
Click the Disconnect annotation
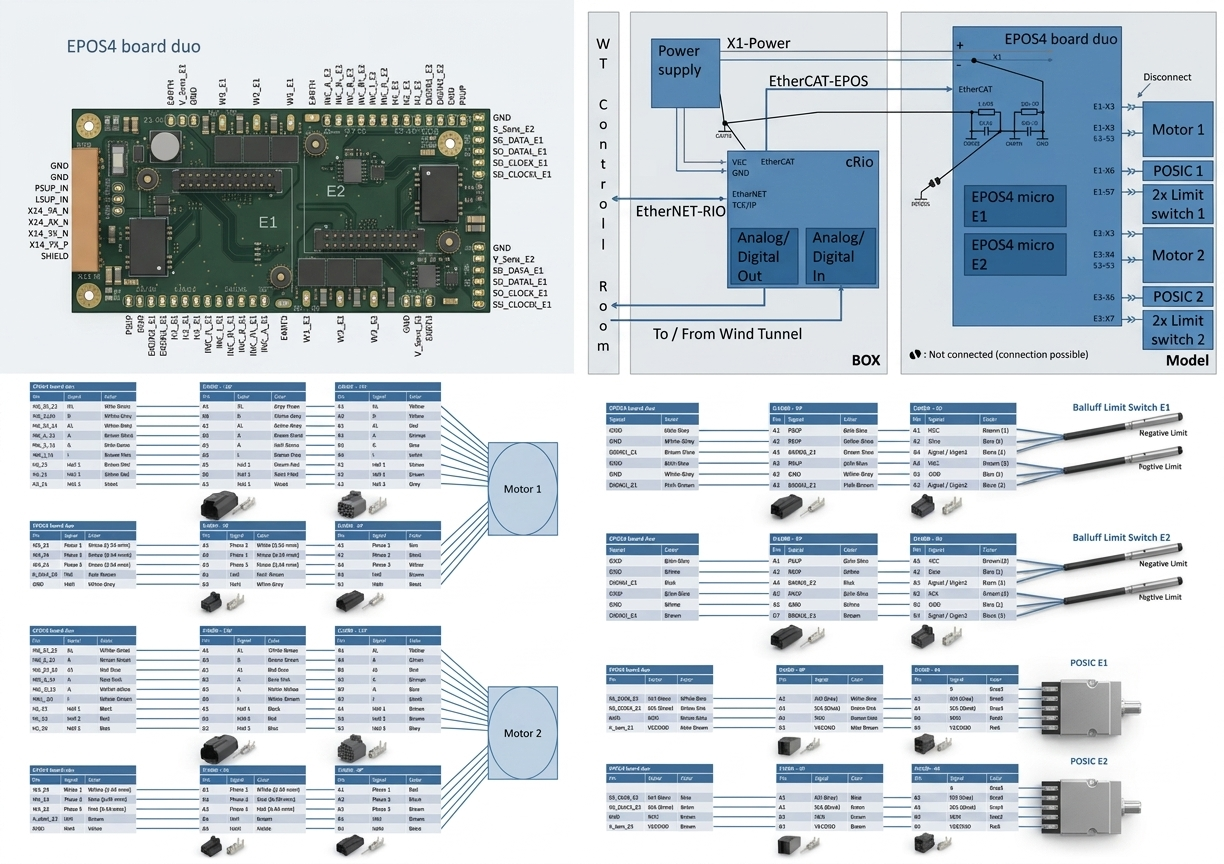[1167, 77]
